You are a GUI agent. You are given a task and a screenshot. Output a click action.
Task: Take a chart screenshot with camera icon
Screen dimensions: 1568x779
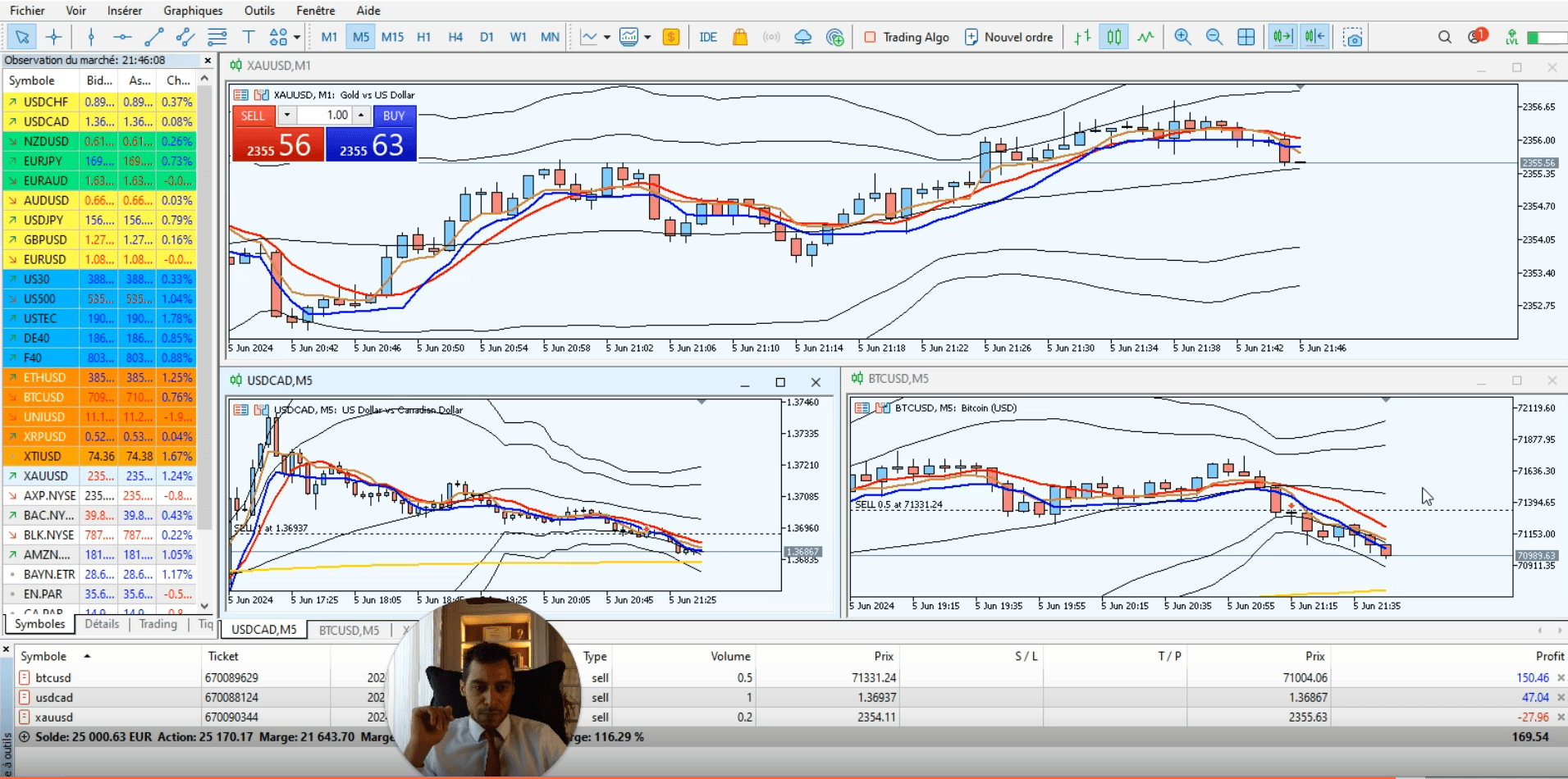(1353, 37)
